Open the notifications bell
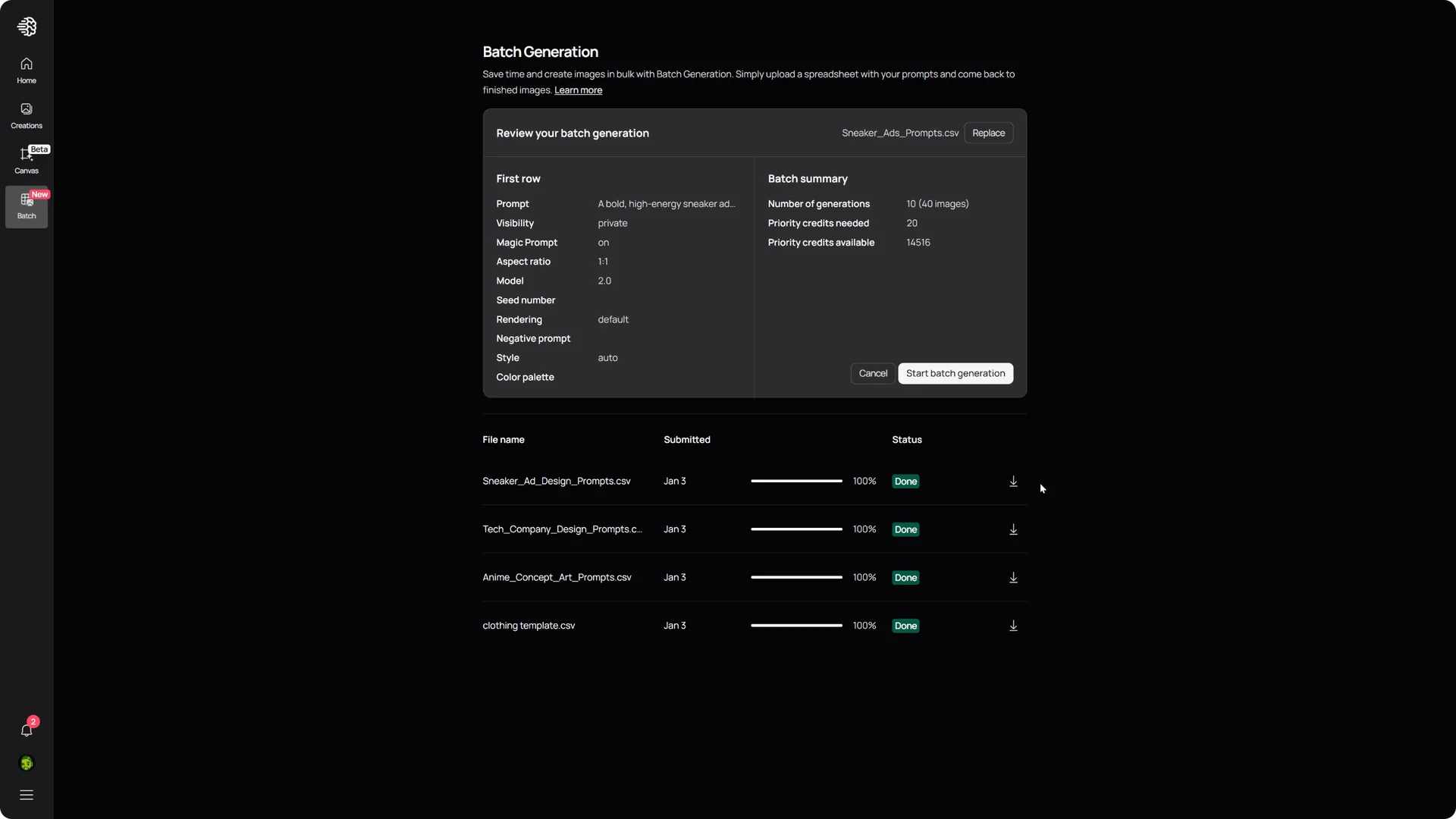1456x819 pixels. (26, 730)
